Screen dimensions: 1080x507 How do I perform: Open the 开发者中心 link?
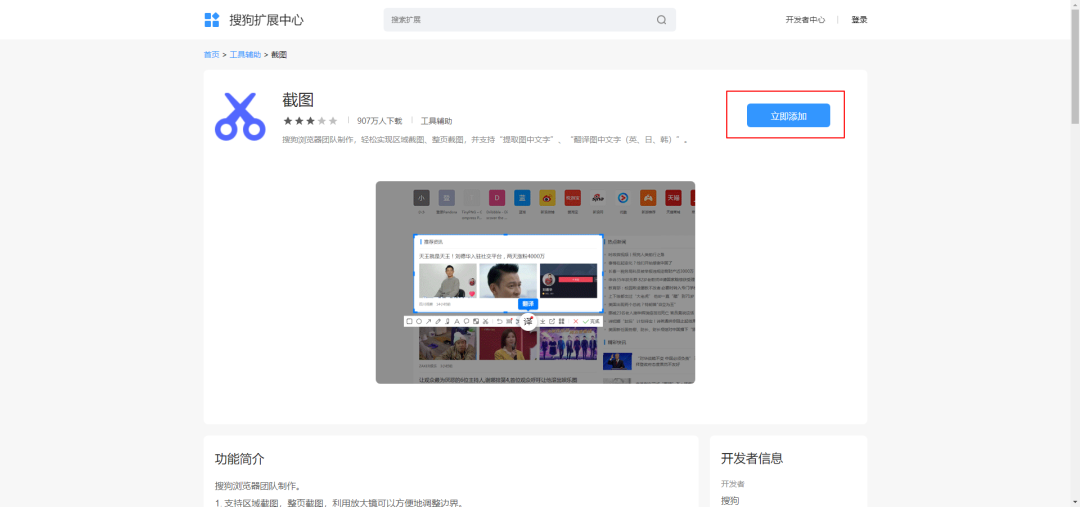pyautogui.click(x=805, y=20)
